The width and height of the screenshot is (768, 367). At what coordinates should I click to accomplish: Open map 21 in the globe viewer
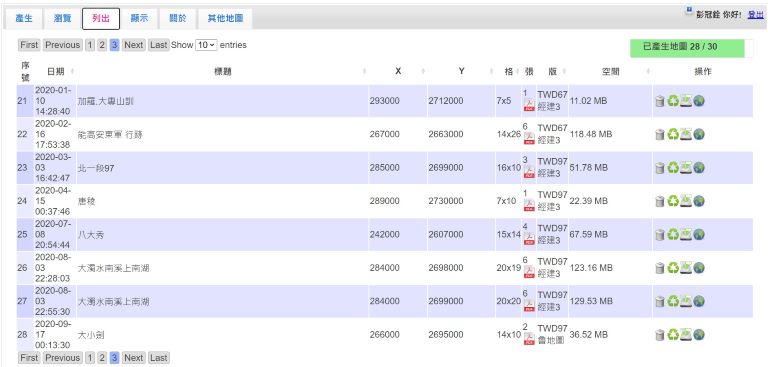699,101
